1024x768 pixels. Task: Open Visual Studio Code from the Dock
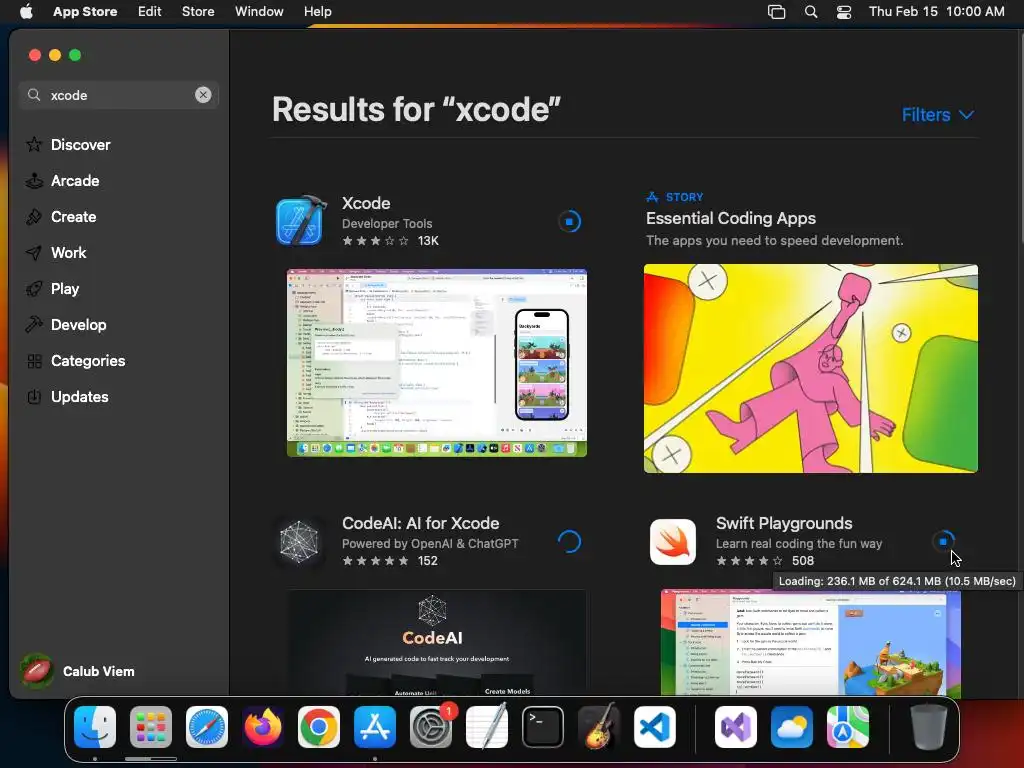point(655,727)
